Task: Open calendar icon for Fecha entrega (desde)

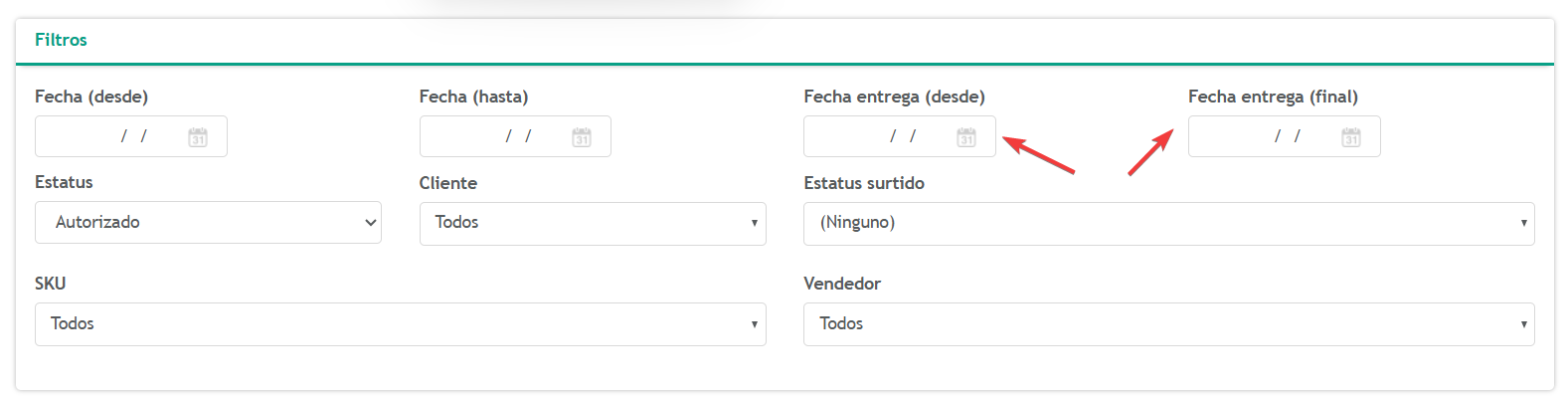Action: [966, 137]
